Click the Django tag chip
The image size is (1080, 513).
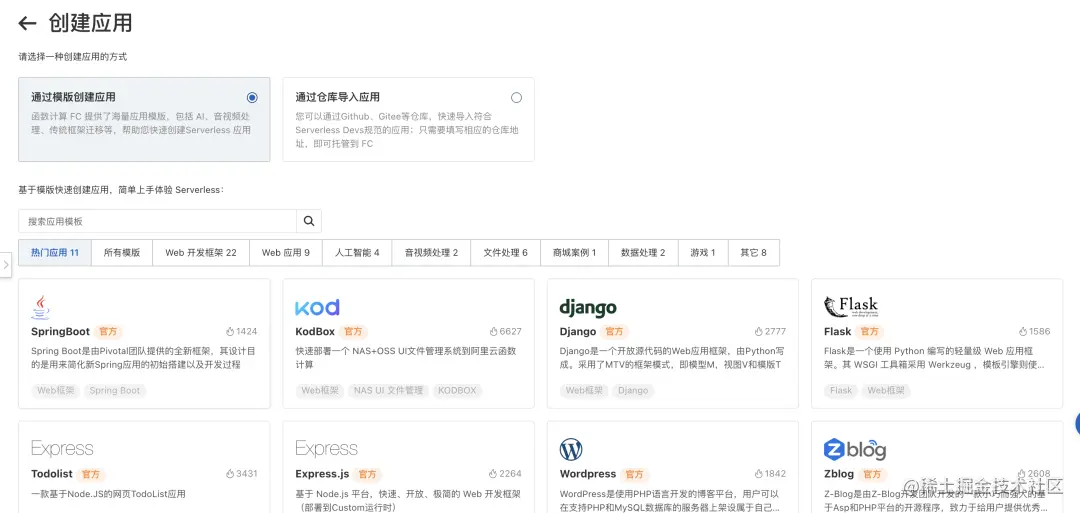click(633, 390)
